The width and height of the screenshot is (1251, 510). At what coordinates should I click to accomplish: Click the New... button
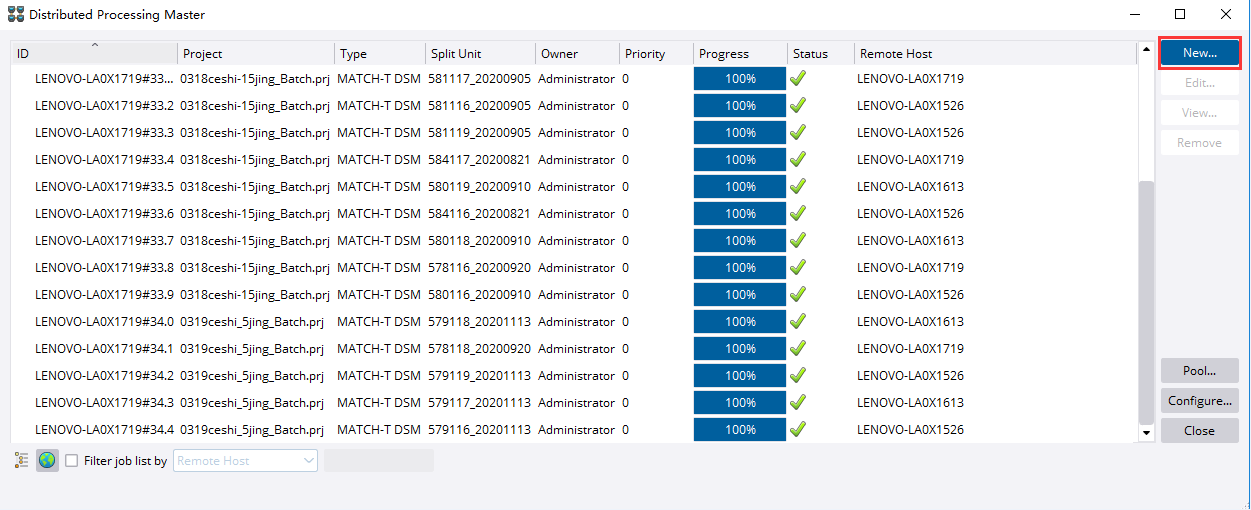pyautogui.click(x=1199, y=53)
